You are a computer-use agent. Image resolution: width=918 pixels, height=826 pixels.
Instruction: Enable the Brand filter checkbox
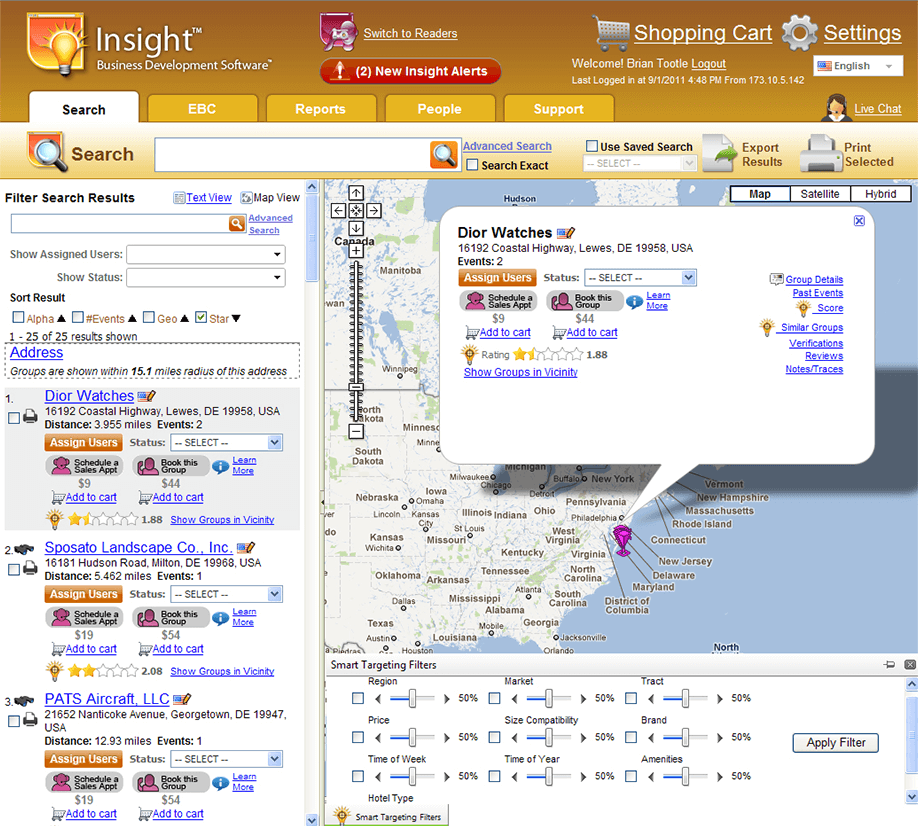pyautogui.click(x=631, y=737)
